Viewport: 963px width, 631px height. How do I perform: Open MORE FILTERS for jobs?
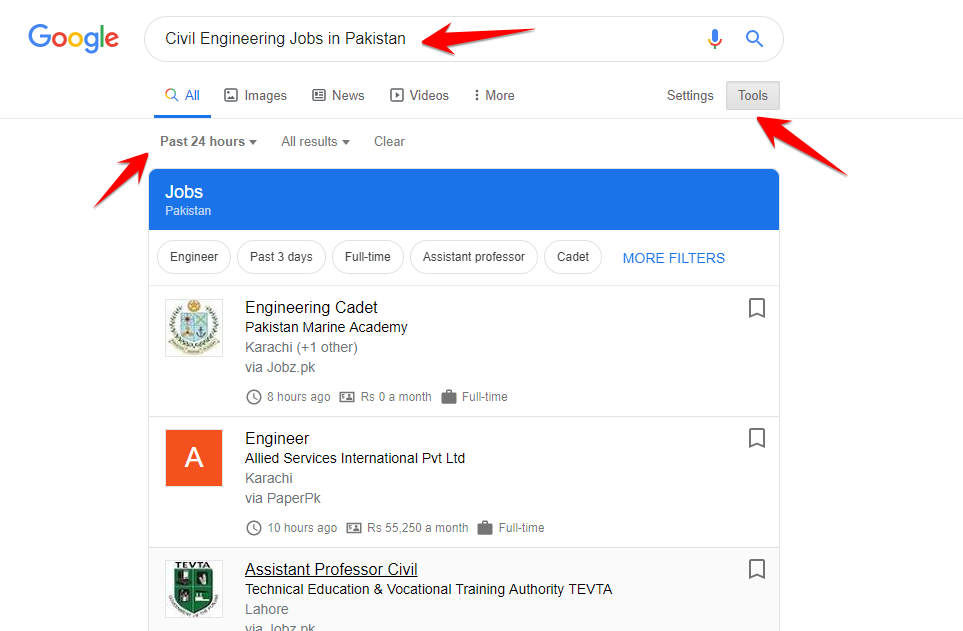pyautogui.click(x=673, y=258)
